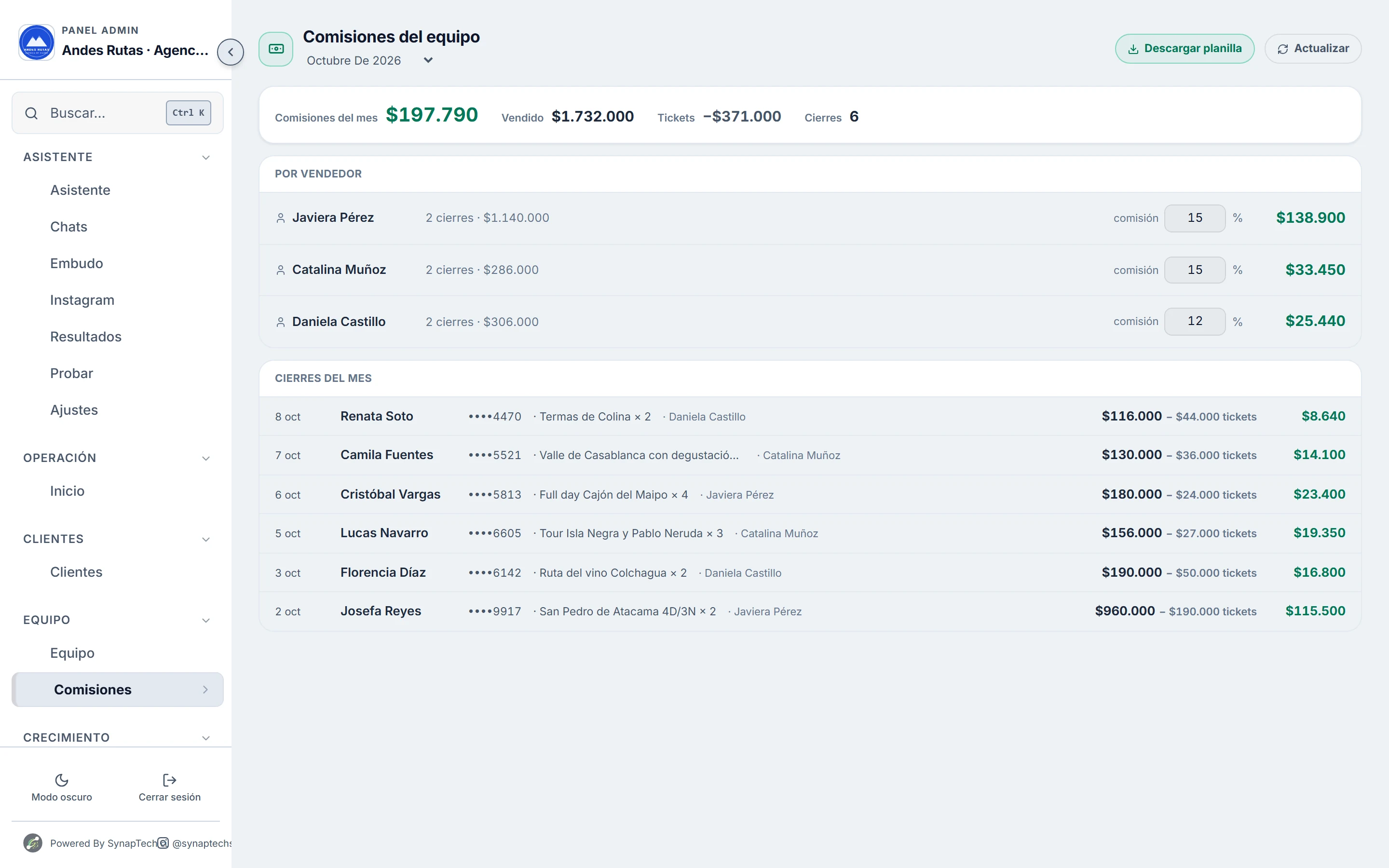Click the Andes Rutas logo
The image size is (1389, 868).
(37, 42)
